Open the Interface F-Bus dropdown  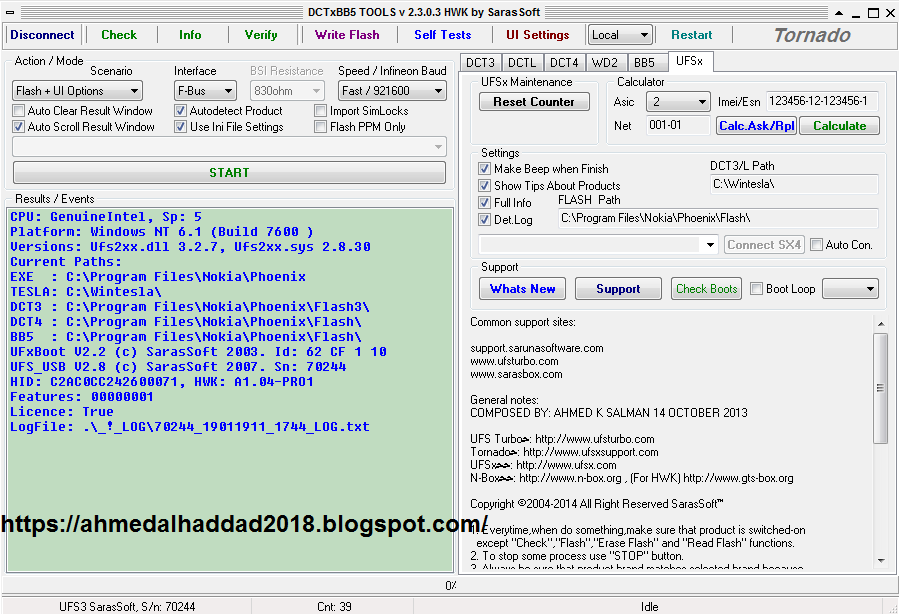(205, 91)
